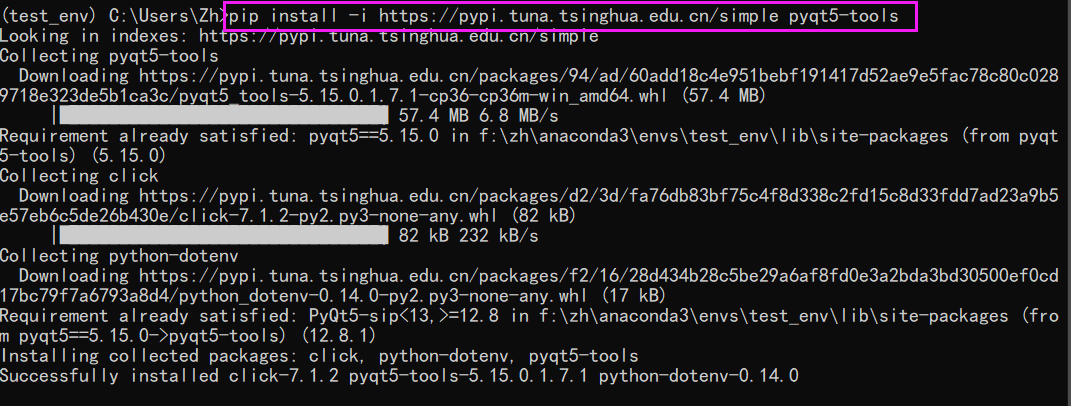Viewport: 1071px width, 406px height.
Task: Click the 'Collecting python-dotenv' line
Action: click(119, 256)
